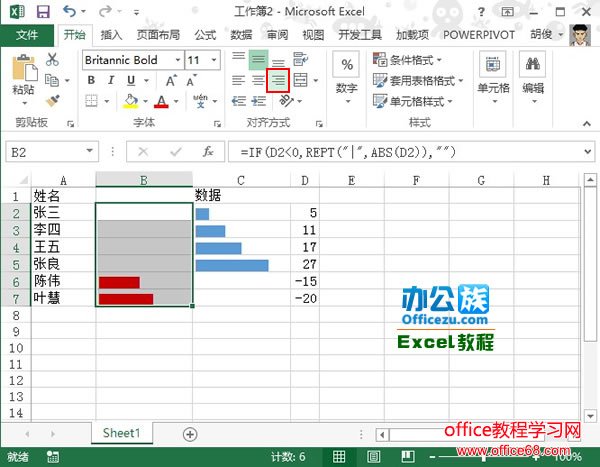Apply yellow fill color bucket
The image size is (600, 467).
click(130, 101)
